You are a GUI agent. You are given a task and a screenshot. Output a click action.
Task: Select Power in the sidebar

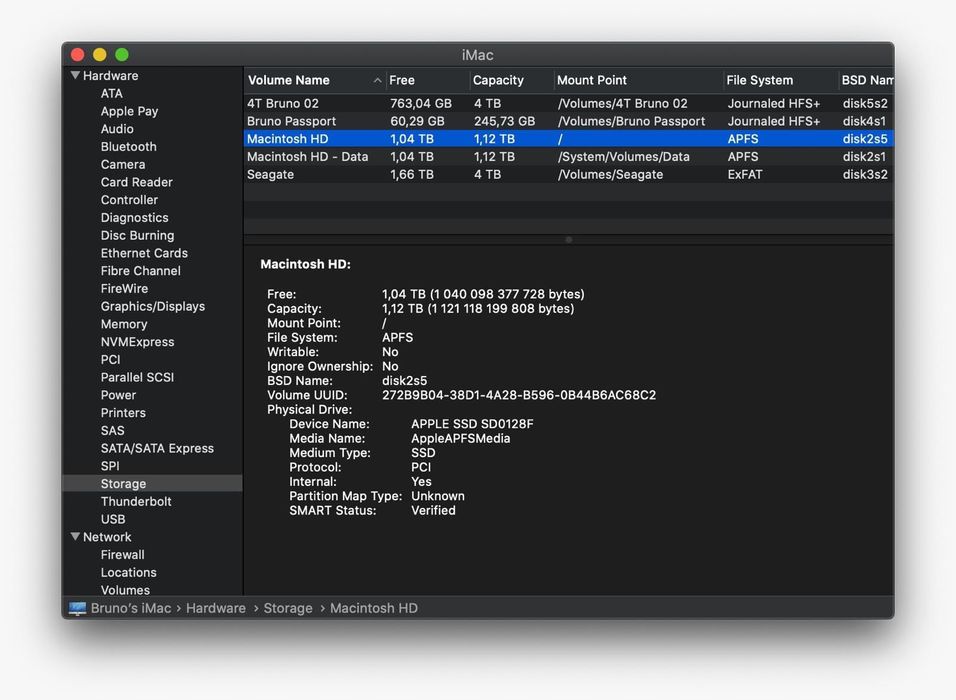pos(118,395)
